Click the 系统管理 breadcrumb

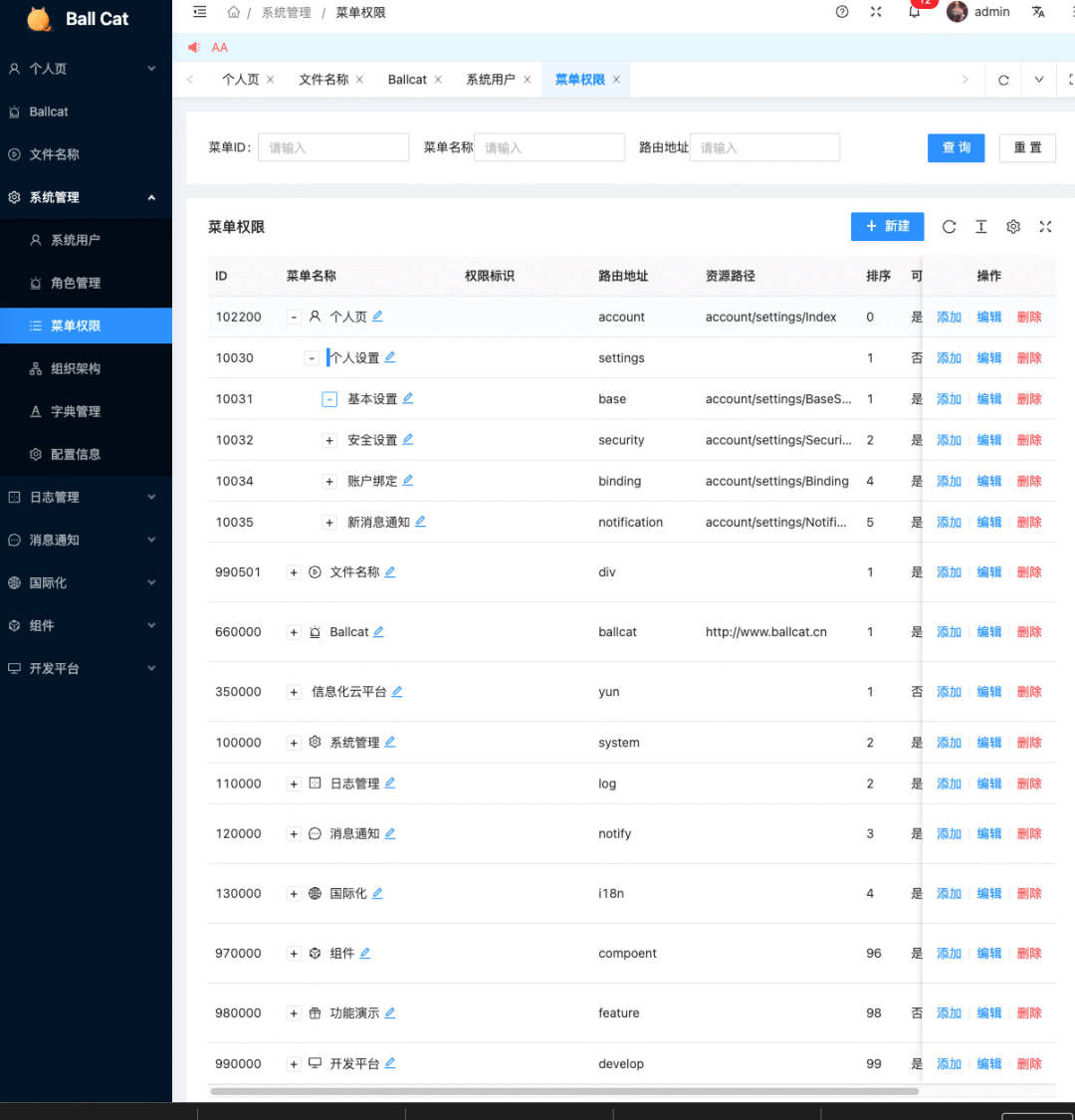286,13
